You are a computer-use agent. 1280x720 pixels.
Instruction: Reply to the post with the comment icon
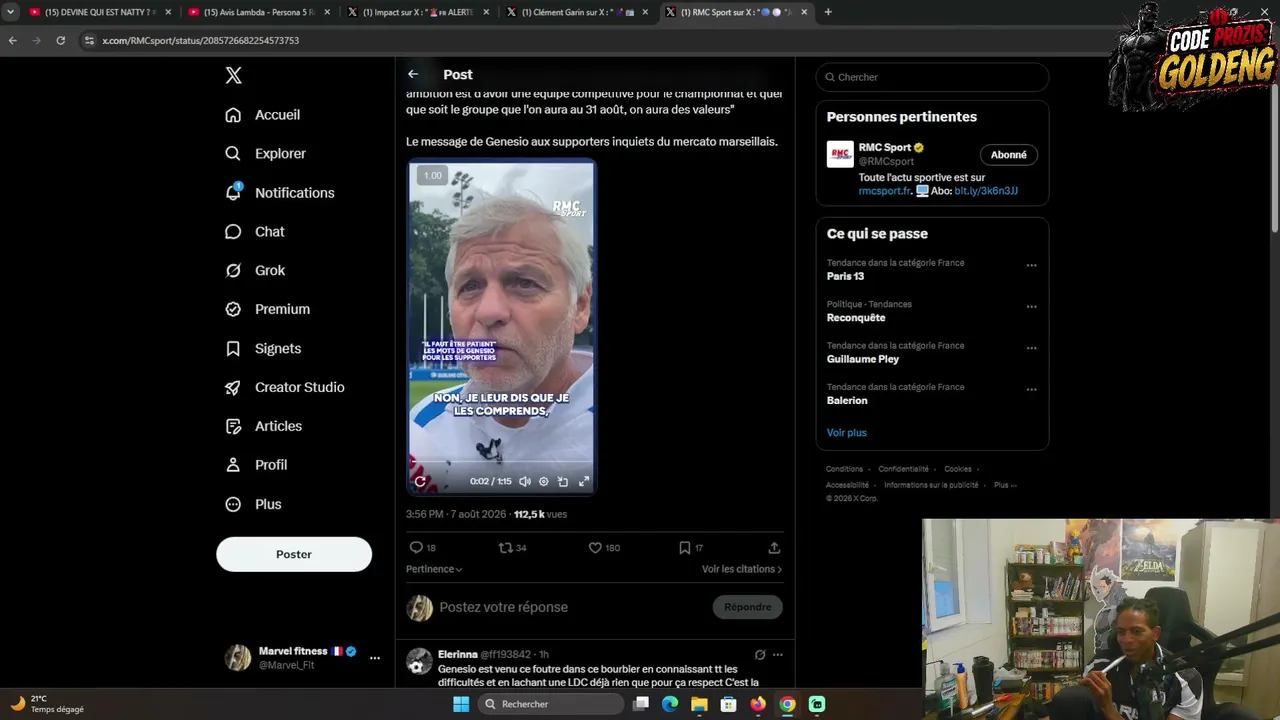[416, 548]
